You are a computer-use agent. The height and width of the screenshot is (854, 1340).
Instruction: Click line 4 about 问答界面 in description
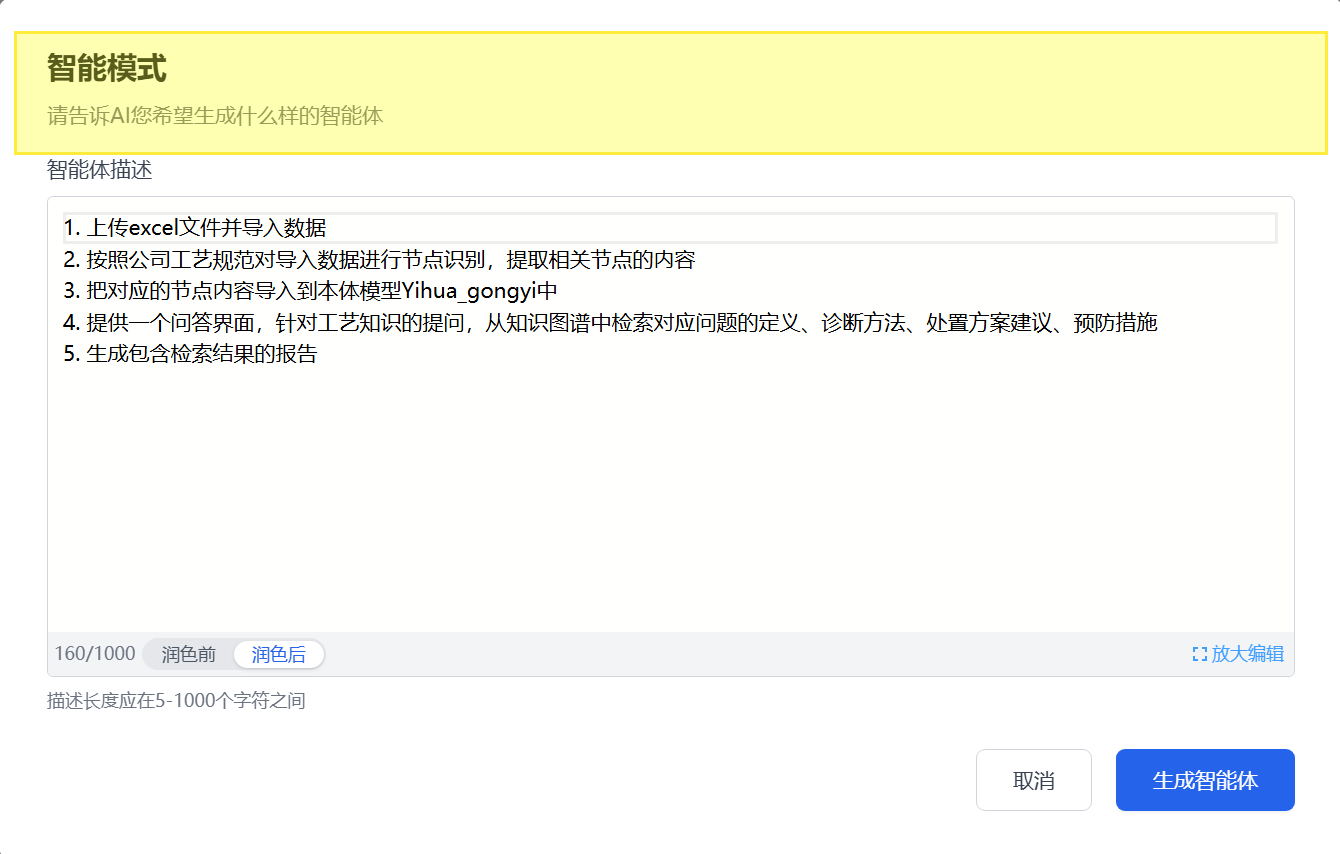[x=610, y=323]
